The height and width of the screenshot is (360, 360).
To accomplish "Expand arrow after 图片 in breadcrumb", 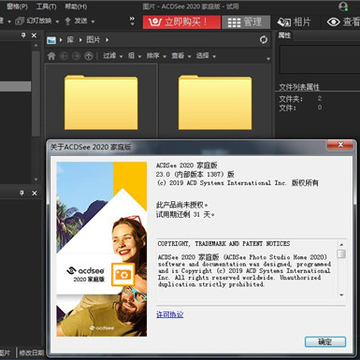I will pos(107,40).
